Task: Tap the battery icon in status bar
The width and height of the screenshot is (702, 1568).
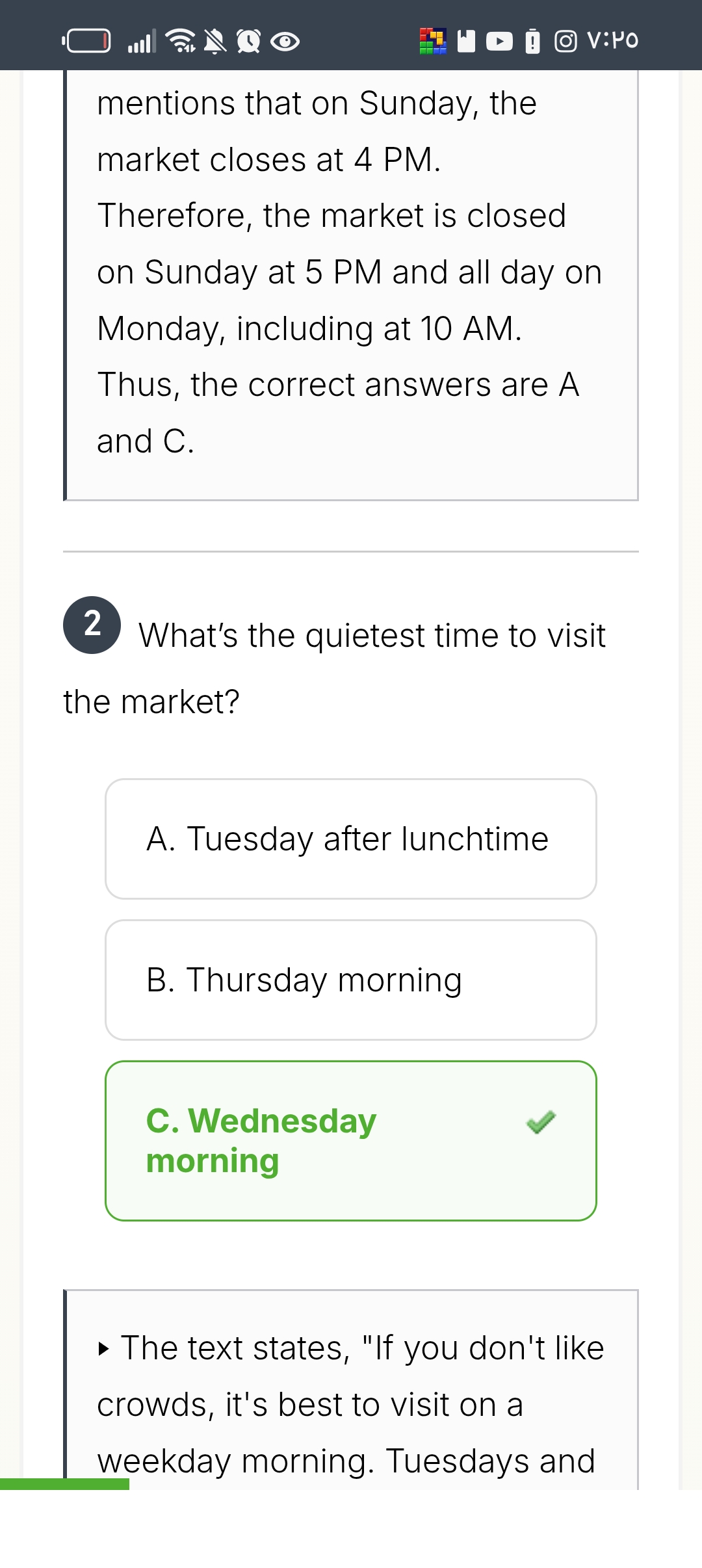Action: [87, 41]
